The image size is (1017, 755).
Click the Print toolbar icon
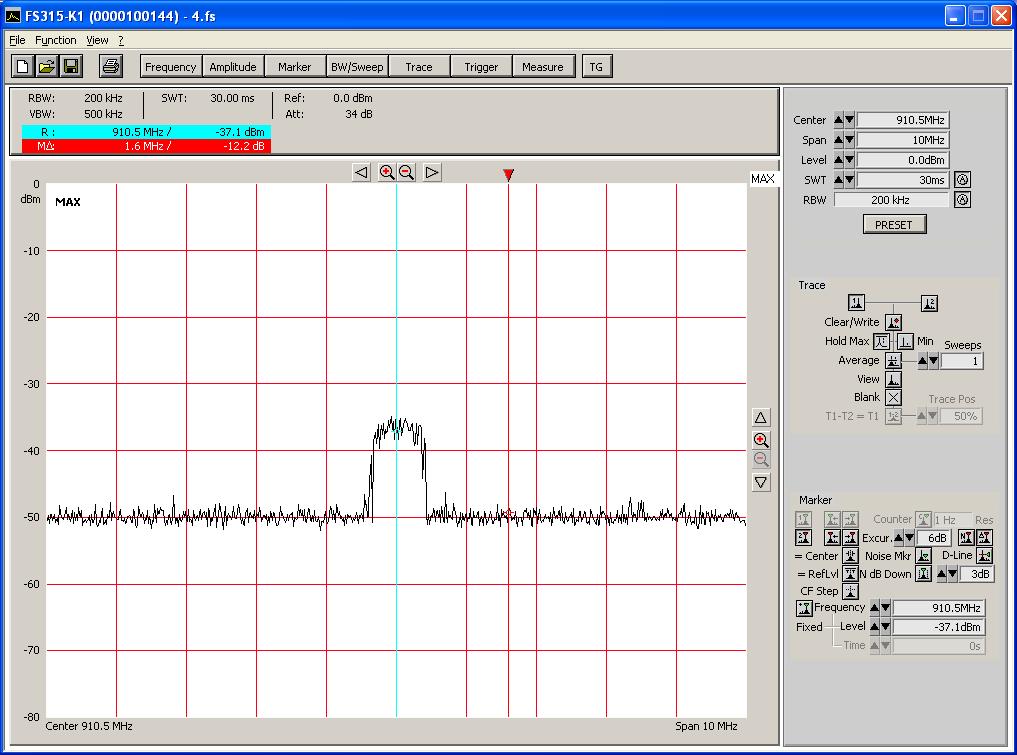point(111,67)
